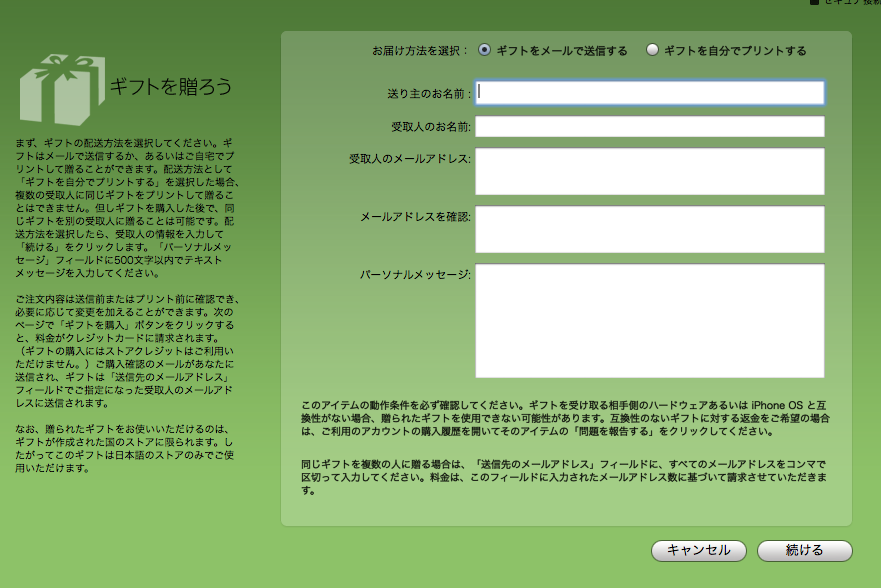Click the 送り主のお名前 input field
Viewport: 881px width, 588px height.
(650, 93)
